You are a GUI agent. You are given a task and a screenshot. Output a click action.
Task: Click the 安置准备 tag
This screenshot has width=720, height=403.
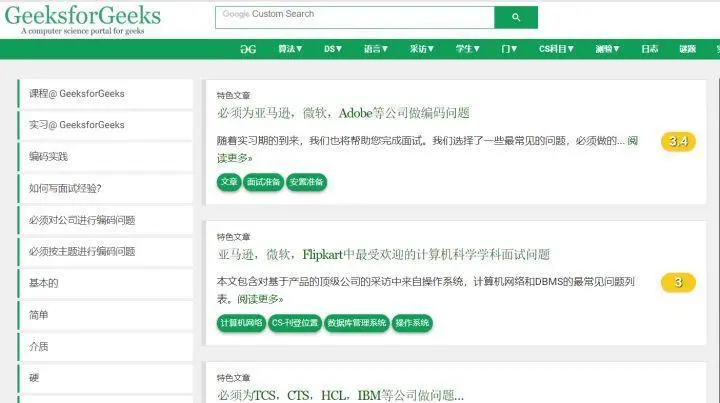tap(306, 182)
